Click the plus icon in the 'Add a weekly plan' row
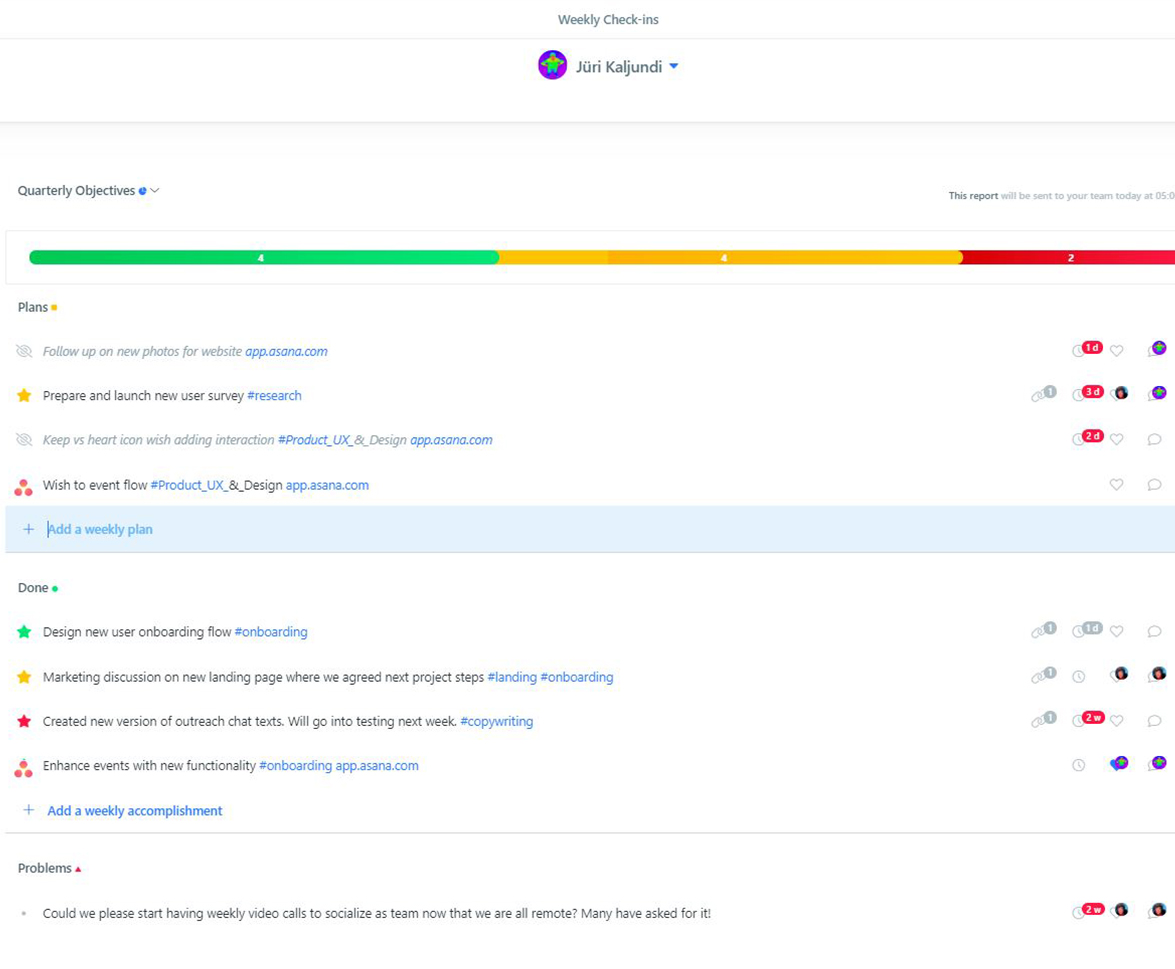 coord(28,529)
